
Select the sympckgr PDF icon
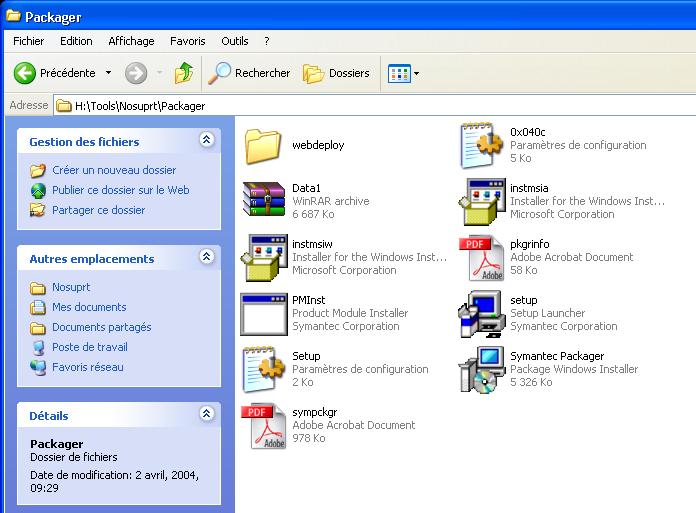[x=264, y=426]
